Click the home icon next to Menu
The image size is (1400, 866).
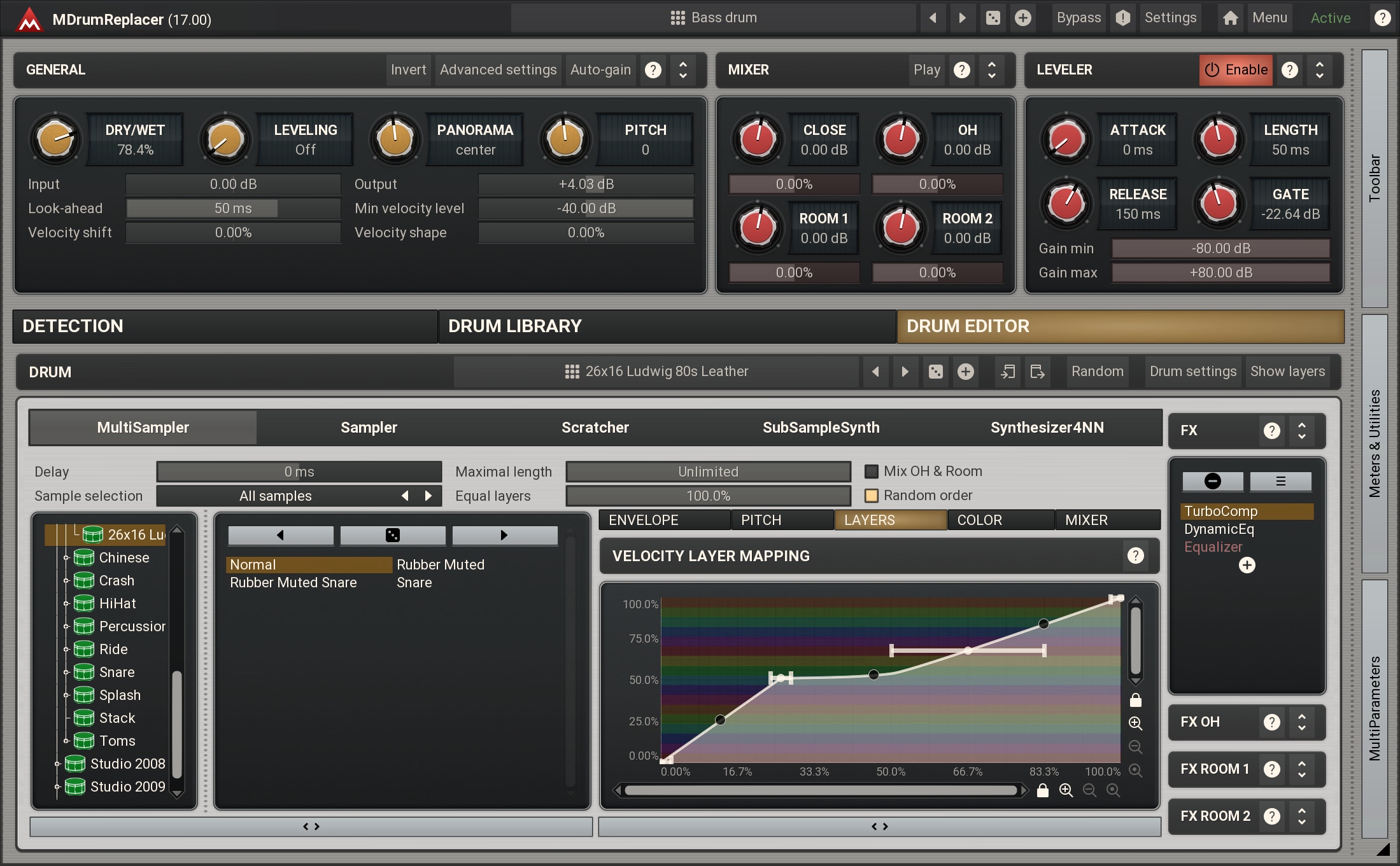(x=1230, y=18)
